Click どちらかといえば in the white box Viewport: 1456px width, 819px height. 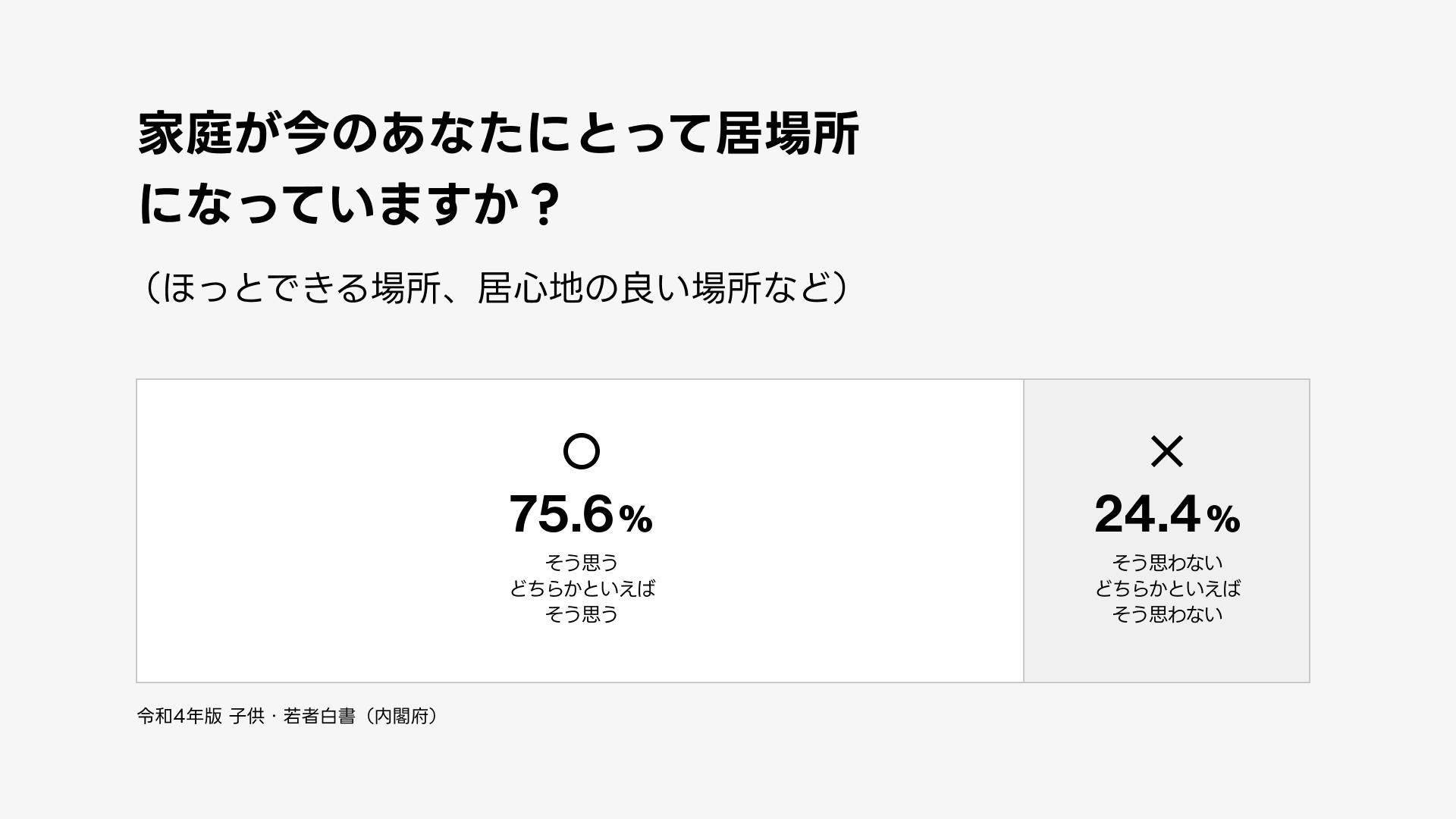pyautogui.click(x=582, y=588)
